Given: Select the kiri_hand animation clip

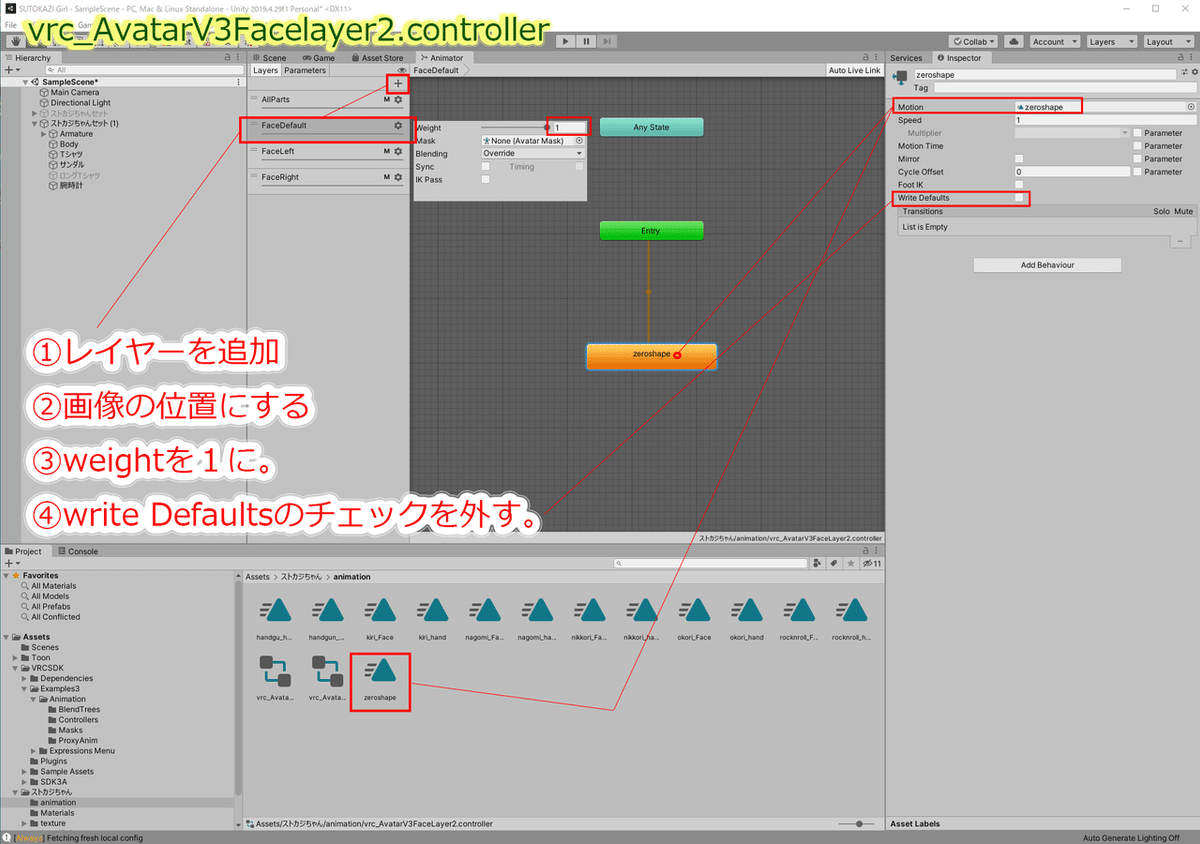Looking at the screenshot, I should [432, 617].
